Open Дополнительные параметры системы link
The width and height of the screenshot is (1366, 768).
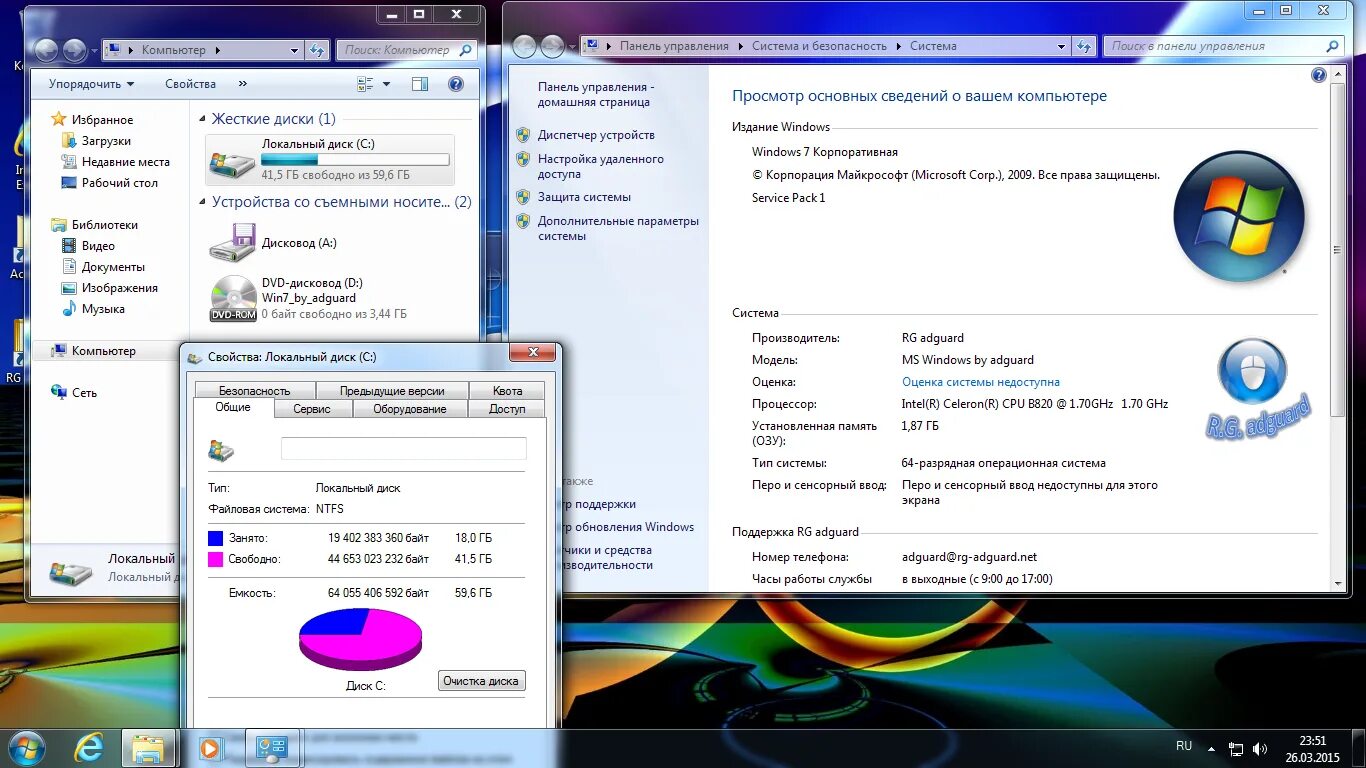point(618,228)
